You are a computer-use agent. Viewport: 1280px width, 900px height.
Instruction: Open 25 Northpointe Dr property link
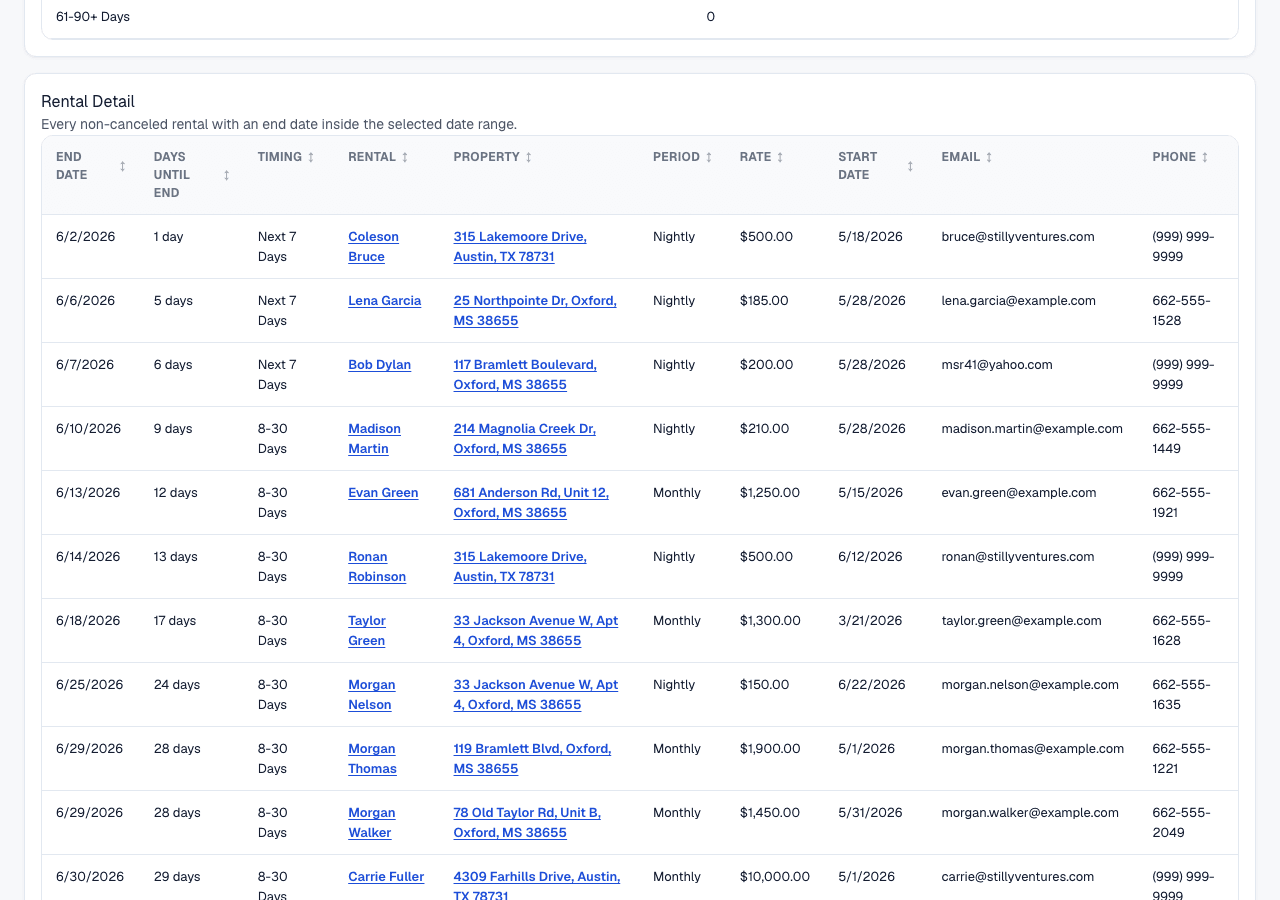point(535,311)
